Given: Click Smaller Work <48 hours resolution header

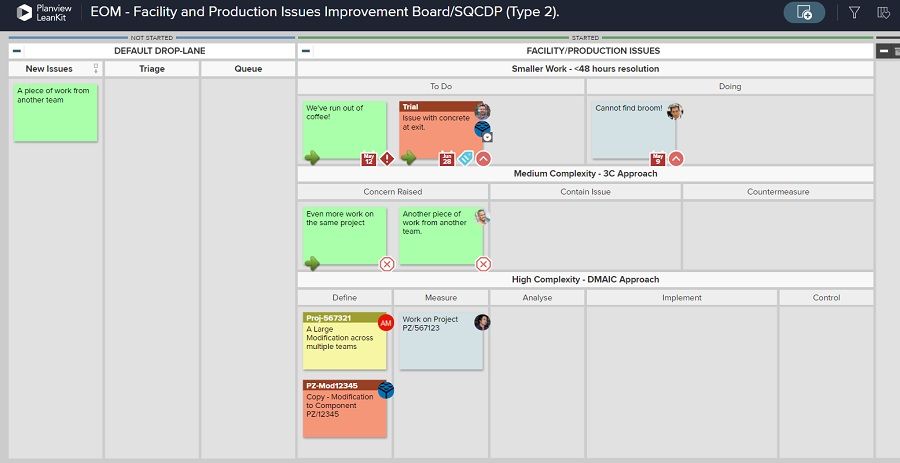Looking at the screenshot, I should [x=585, y=69].
